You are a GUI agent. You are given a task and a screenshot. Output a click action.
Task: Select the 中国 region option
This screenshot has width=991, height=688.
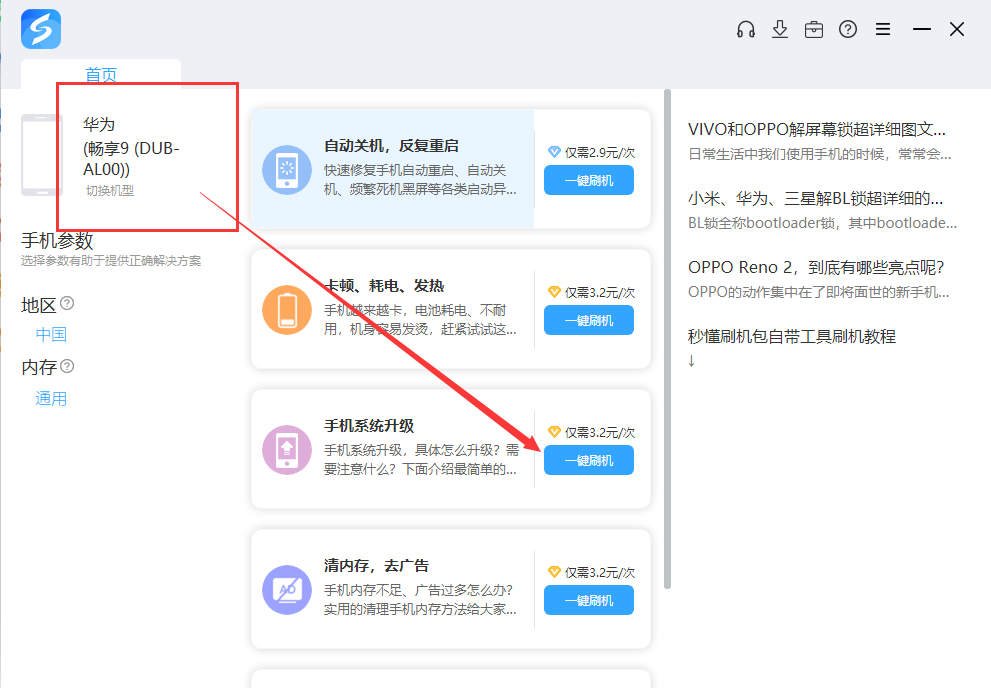point(51,334)
